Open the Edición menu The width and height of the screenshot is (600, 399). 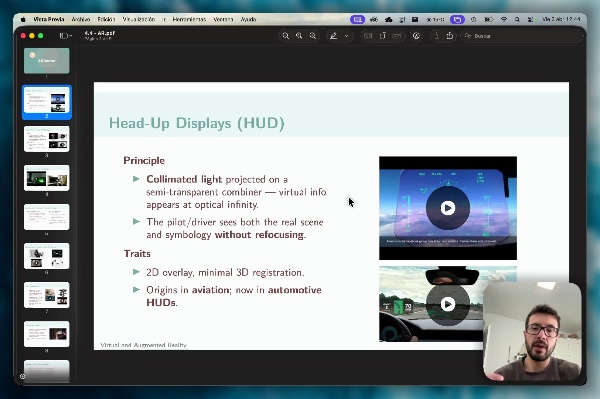pyautogui.click(x=106, y=19)
